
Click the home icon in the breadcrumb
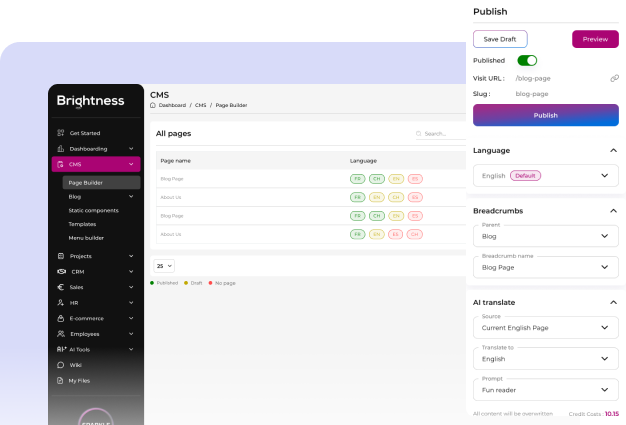click(153, 105)
